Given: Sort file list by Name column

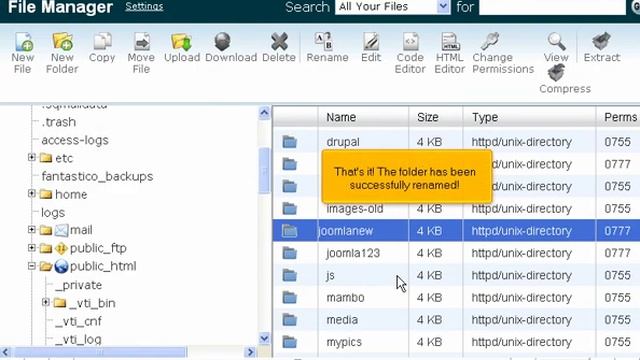Looking at the screenshot, I should pyautogui.click(x=341, y=118).
